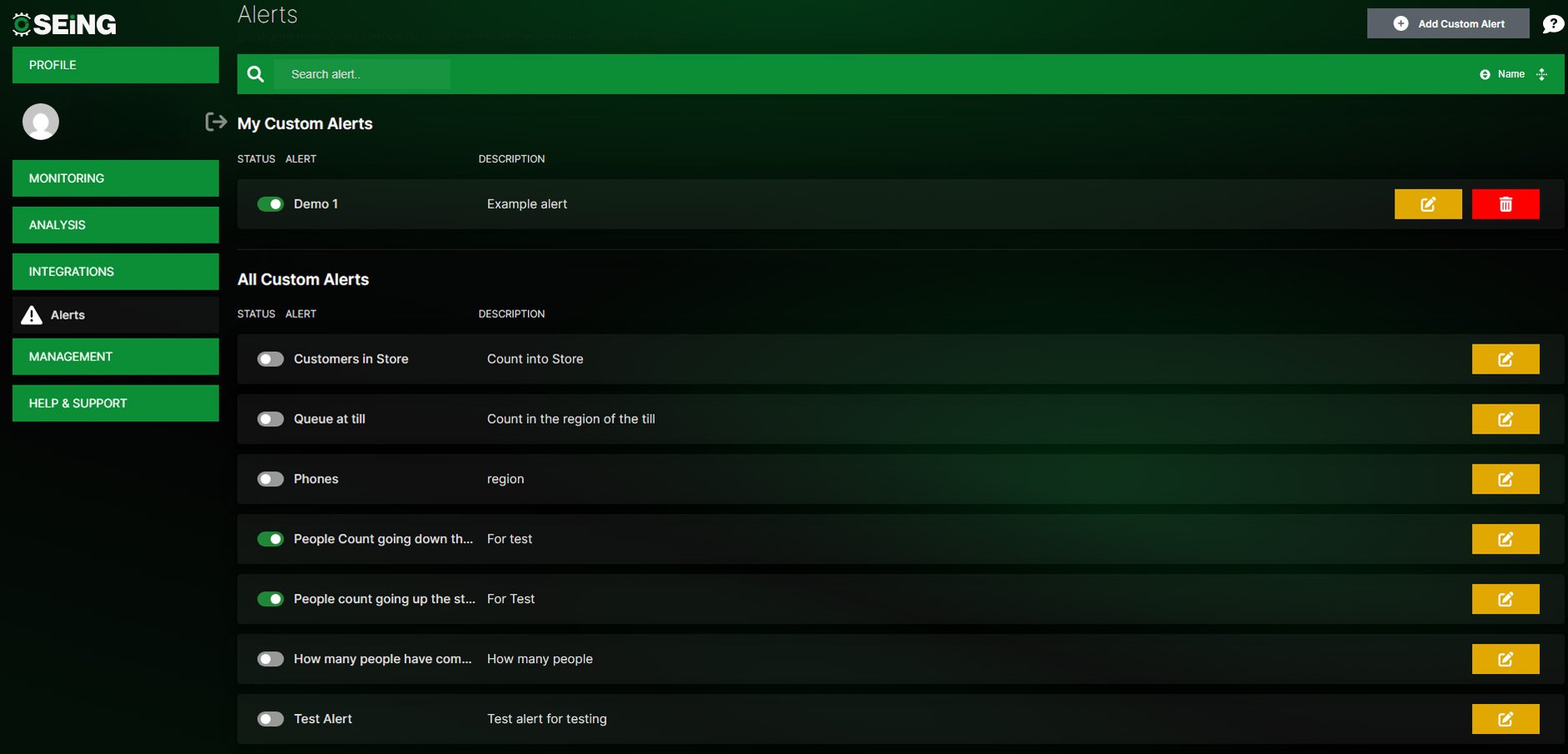This screenshot has height=754, width=1568.
Task: Click the round icon left of Name
Action: [1485, 74]
